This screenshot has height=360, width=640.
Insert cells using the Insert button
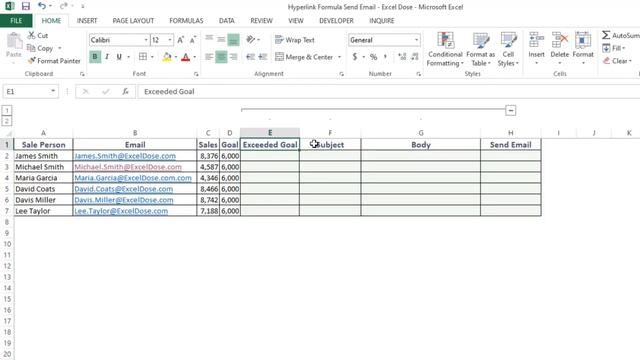536,48
